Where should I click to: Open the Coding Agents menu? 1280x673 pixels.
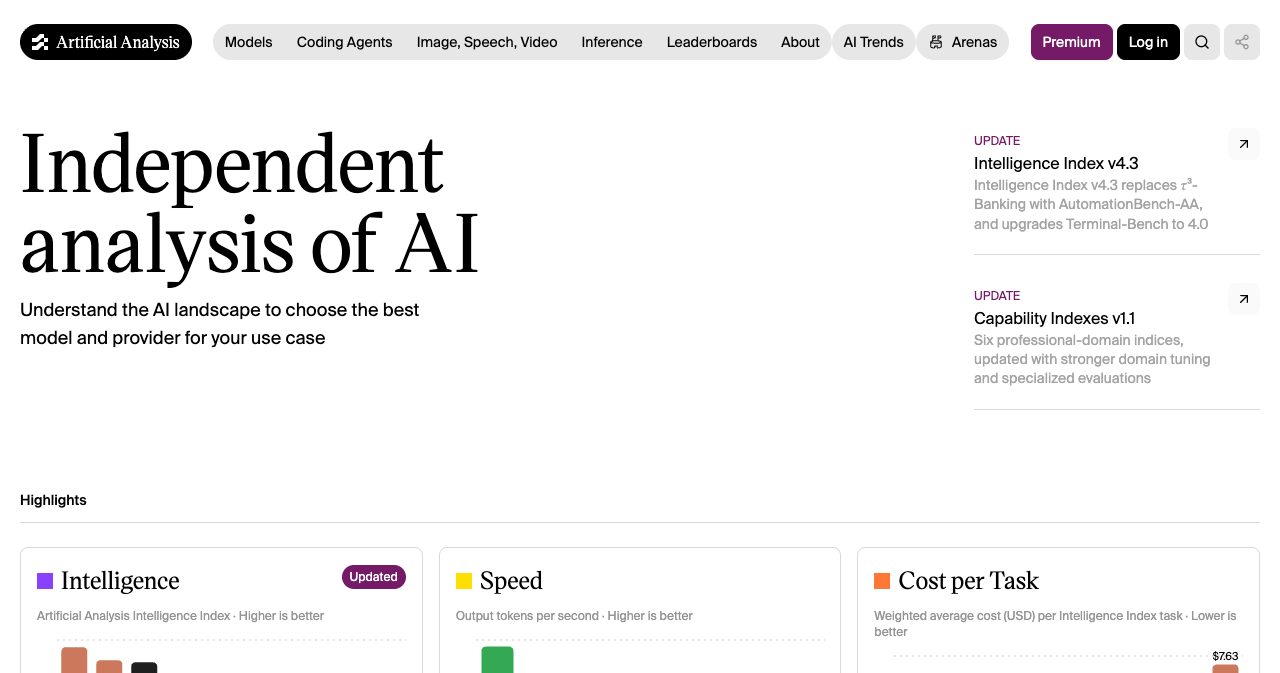point(345,42)
